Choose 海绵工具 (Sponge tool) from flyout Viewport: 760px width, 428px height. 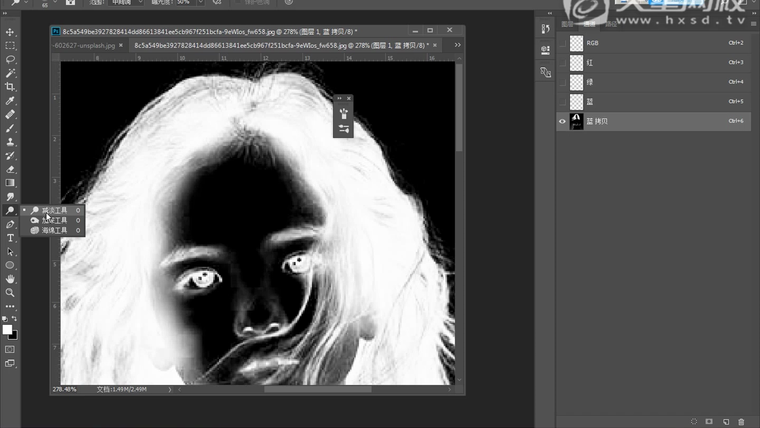(54, 230)
